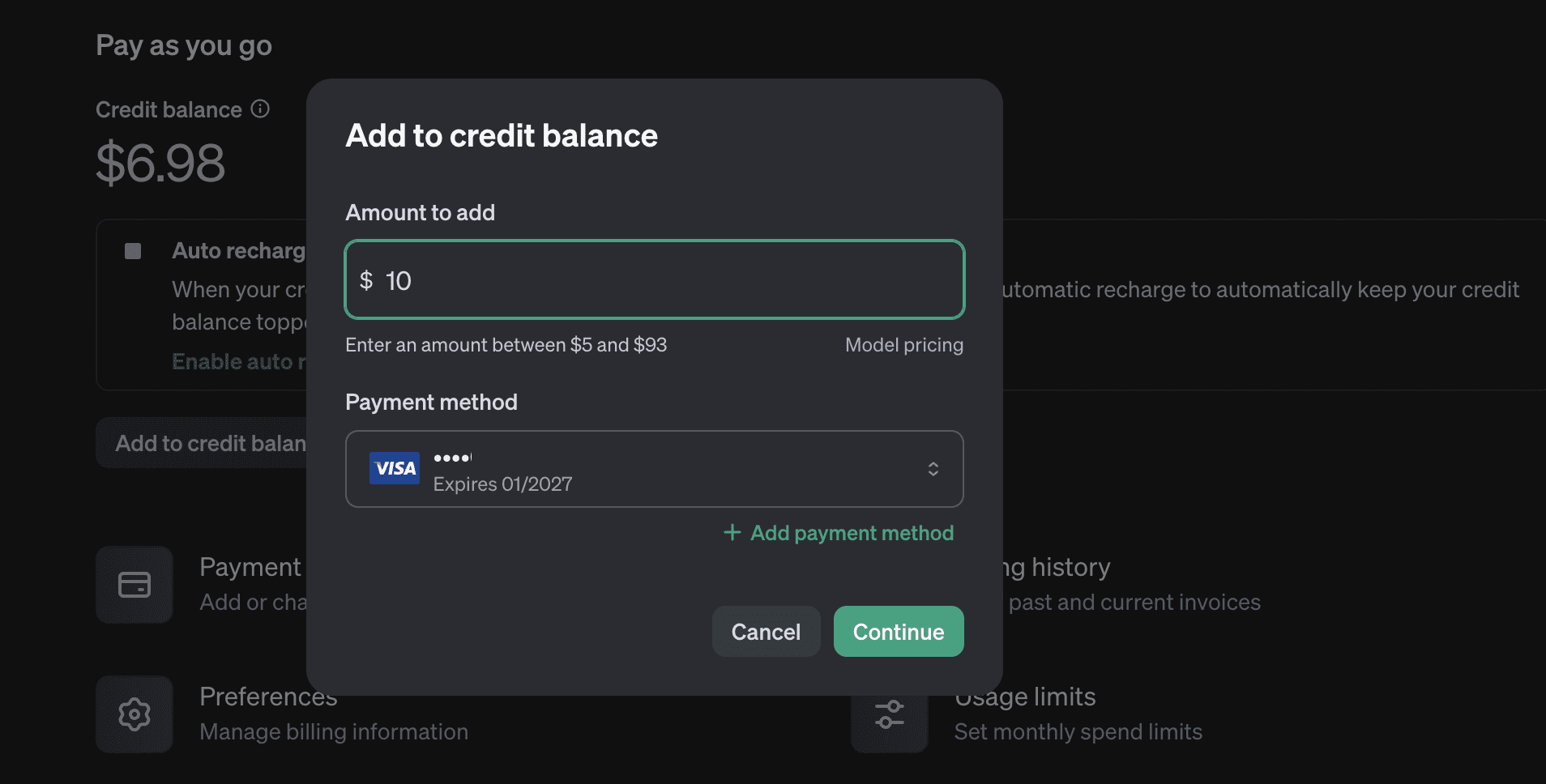1546x784 pixels.
Task: Open the Model pricing link
Action: 903,345
